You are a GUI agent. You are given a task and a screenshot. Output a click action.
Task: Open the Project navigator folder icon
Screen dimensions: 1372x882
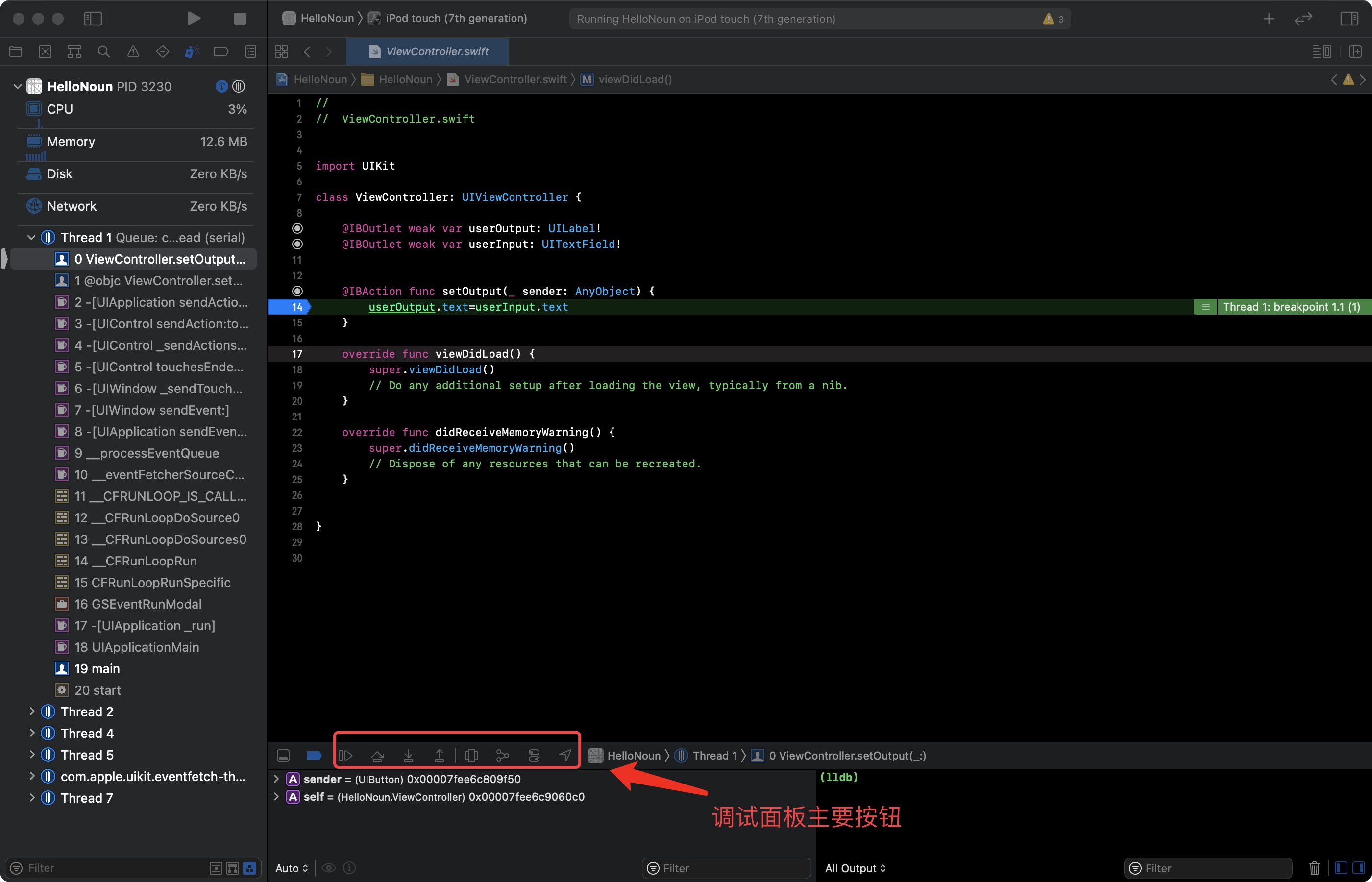click(x=16, y=51)
